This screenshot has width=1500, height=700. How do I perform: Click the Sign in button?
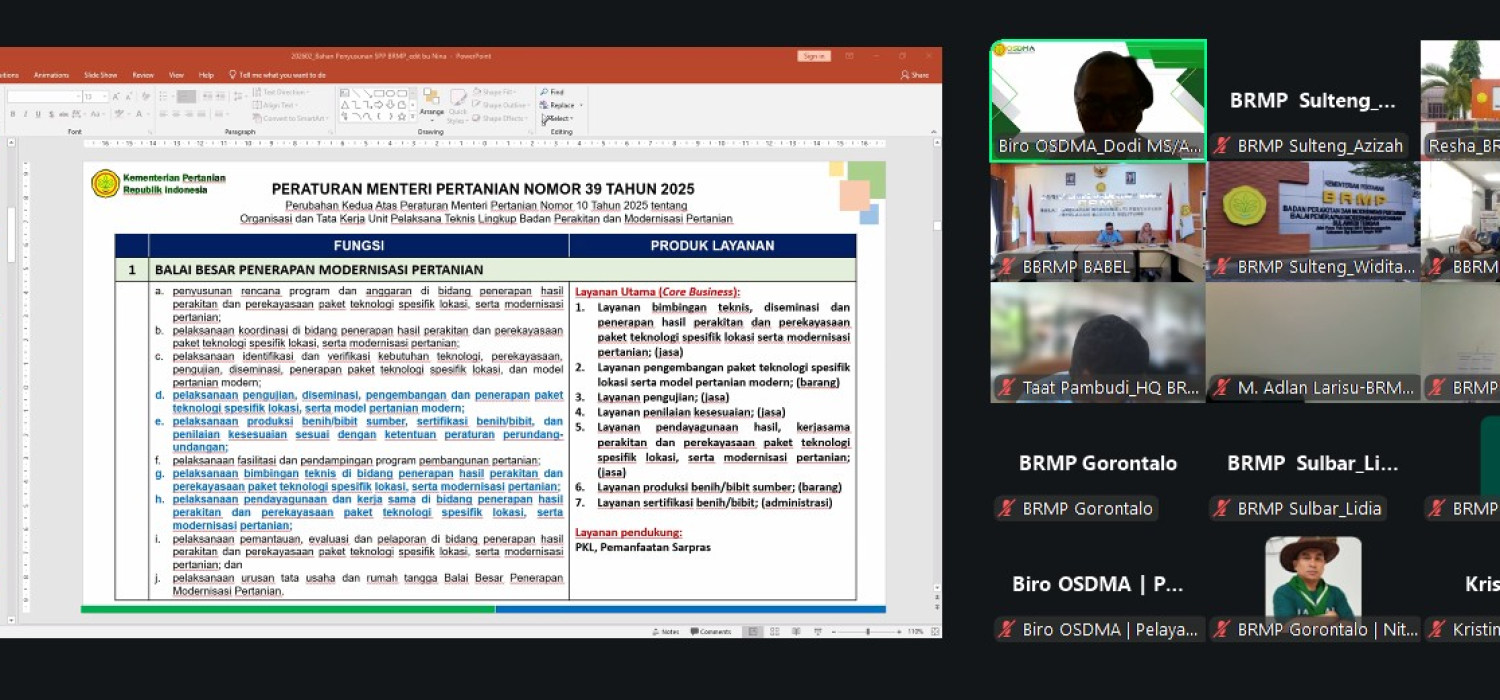[814, 56]
